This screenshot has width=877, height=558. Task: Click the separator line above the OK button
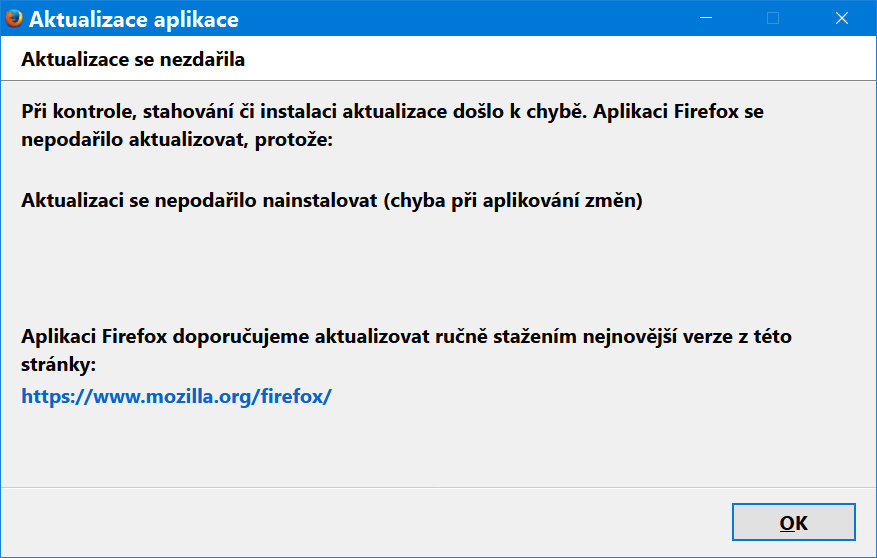[438, 487]
